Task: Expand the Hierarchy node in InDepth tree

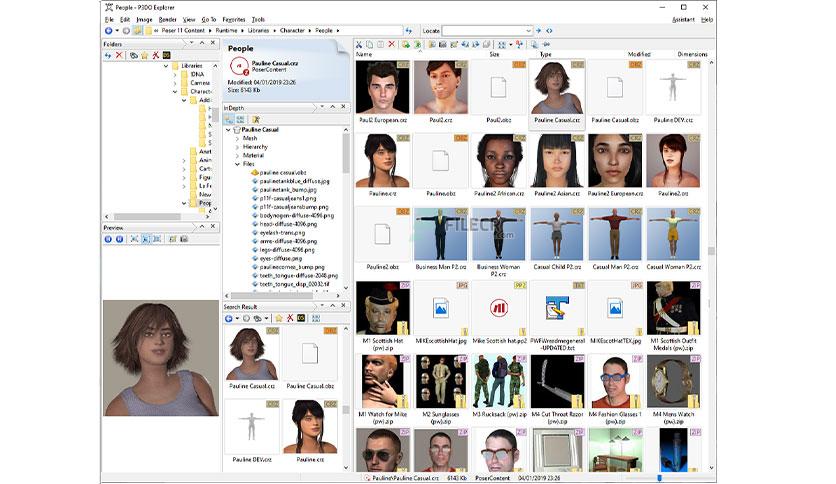Action: click(237, 147)
